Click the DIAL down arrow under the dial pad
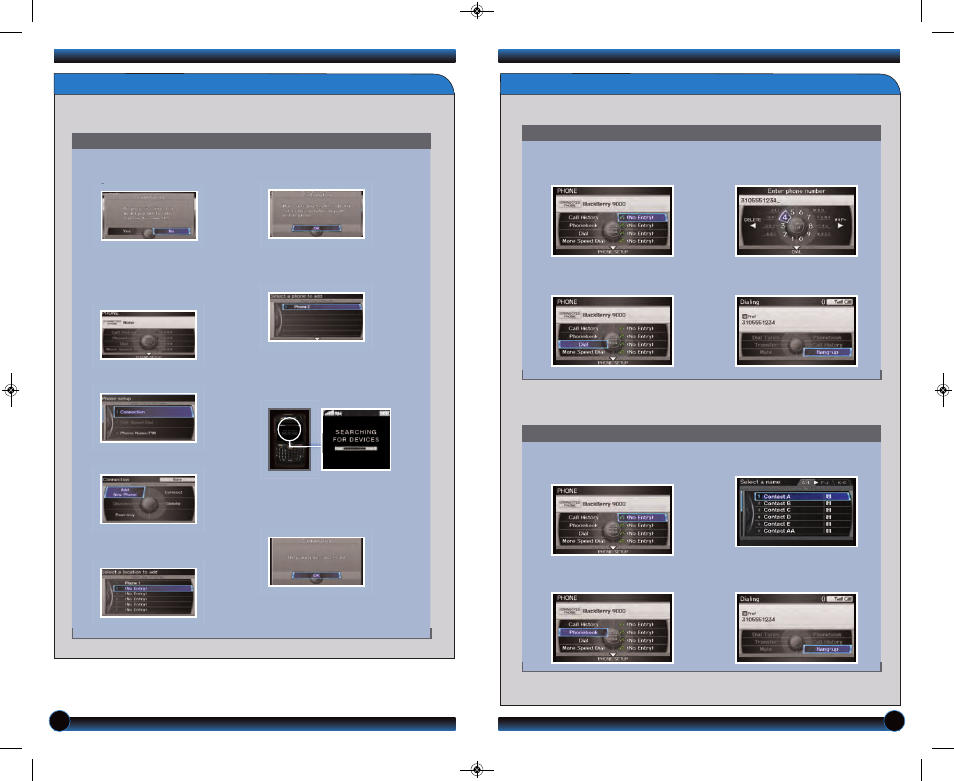 tap(796, 248)
